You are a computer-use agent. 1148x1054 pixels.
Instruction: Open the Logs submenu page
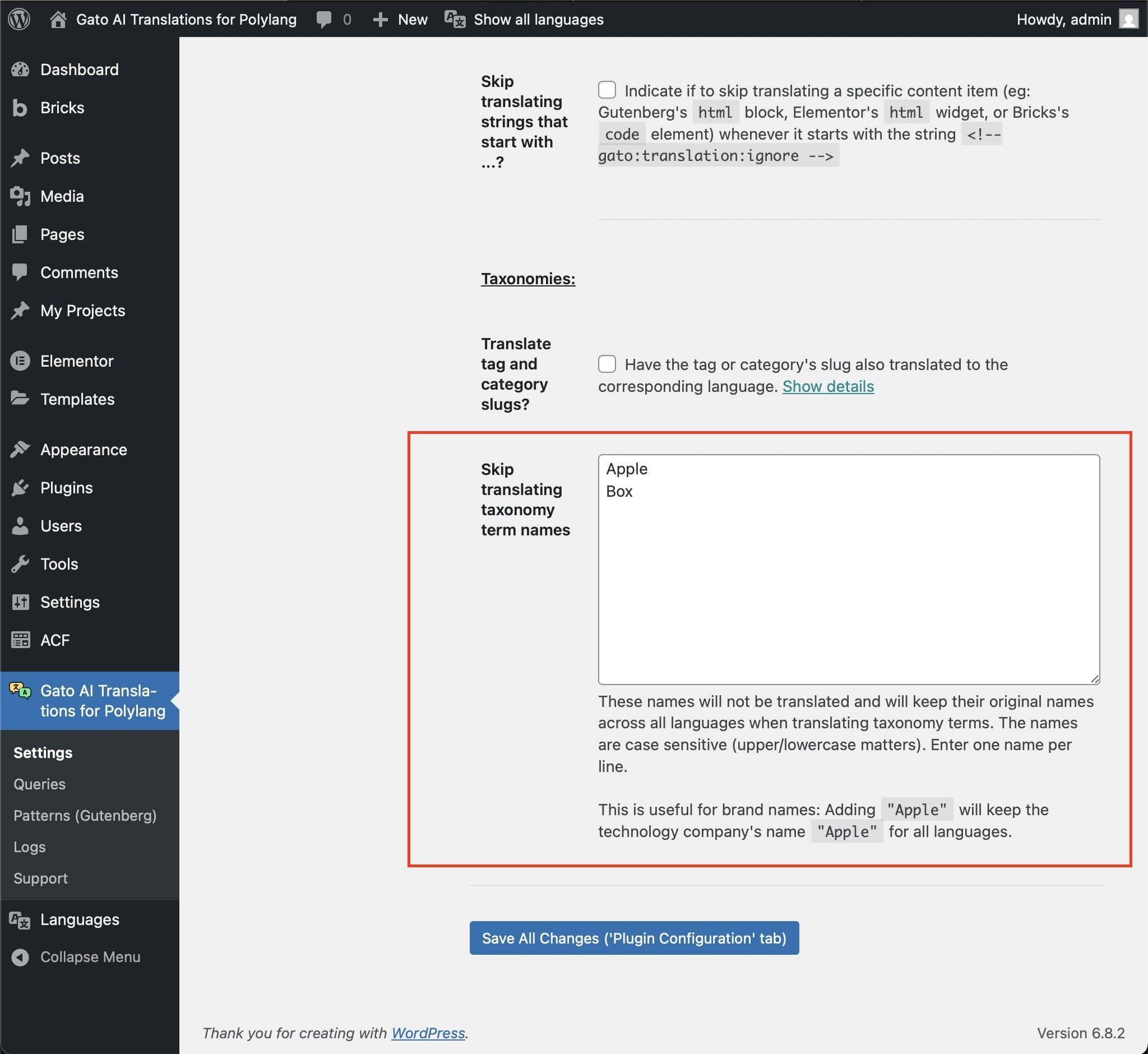[29, 847]
